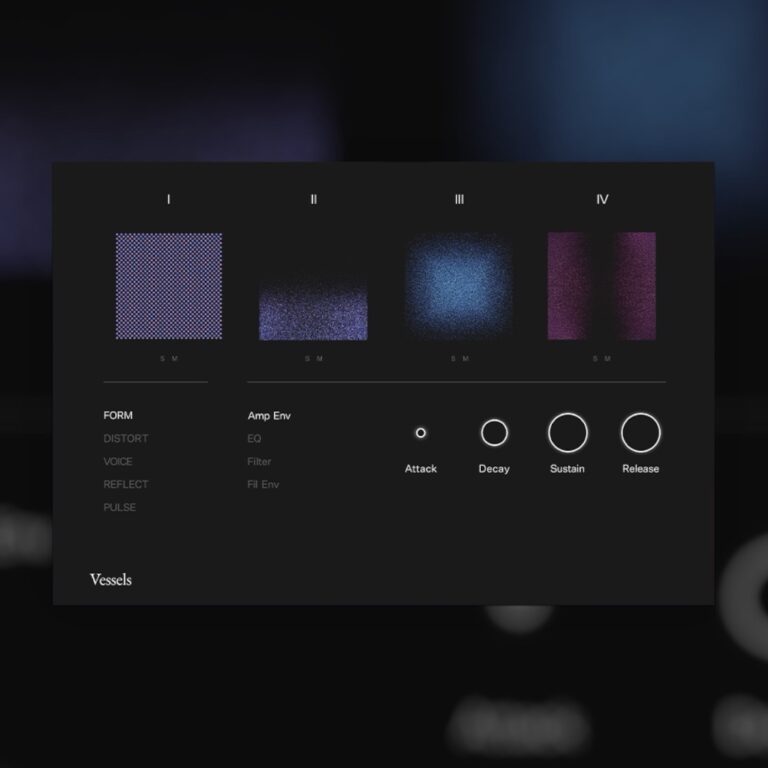Image resolution: width=768 pixels, height=768 pixels.
Task: Solo vessel III with its S button
Action: [452, 359]
